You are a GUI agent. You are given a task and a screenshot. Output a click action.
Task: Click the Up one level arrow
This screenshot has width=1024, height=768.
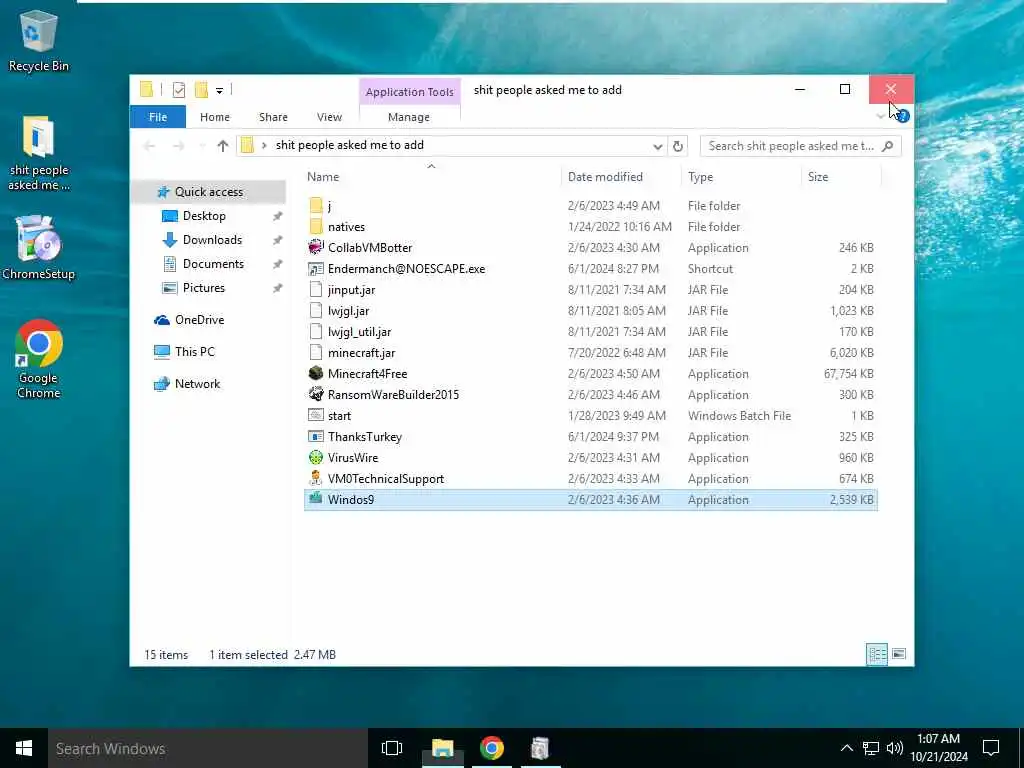(x=223, y=146)
